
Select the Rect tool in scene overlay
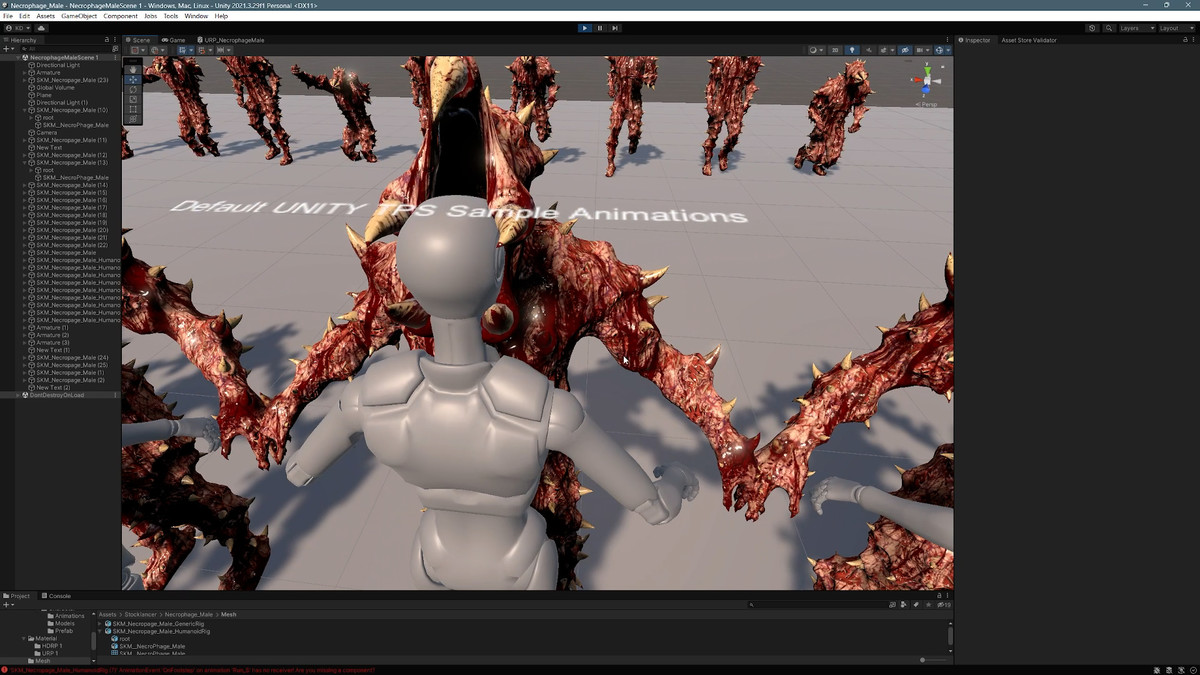click(133, 109)
